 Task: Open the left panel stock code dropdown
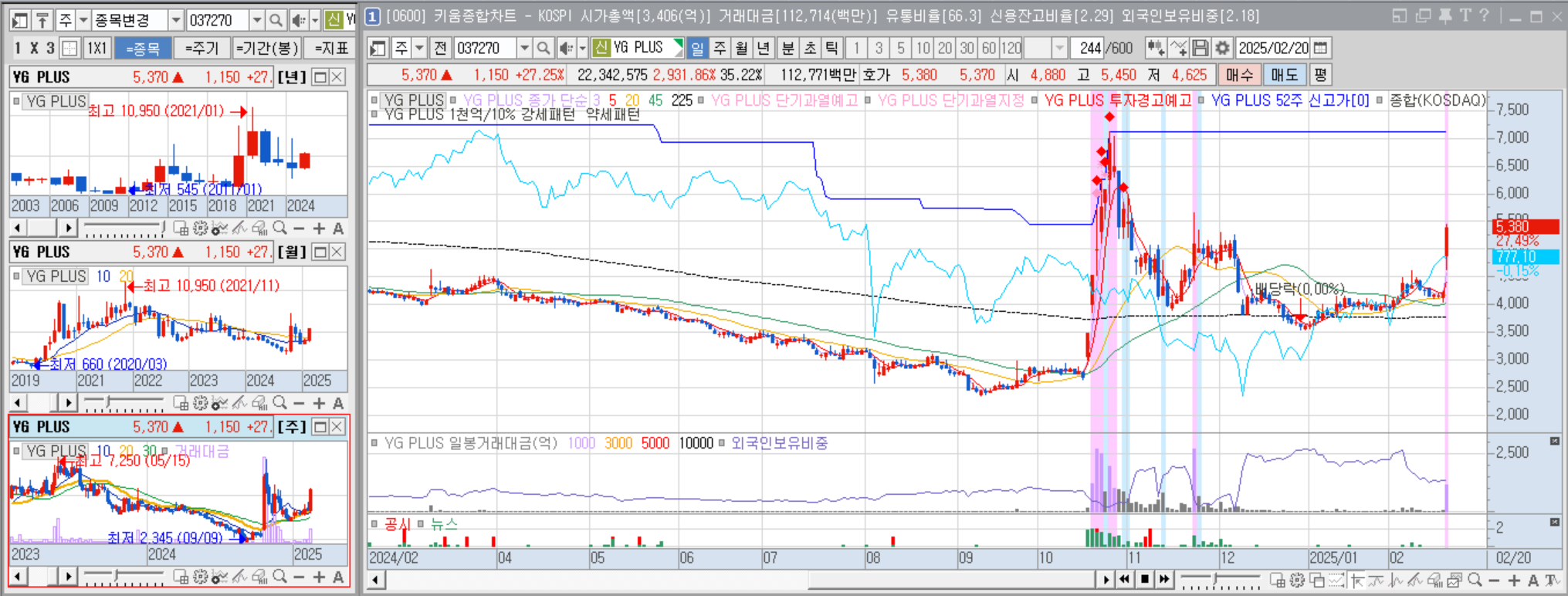tap(257, 20)
